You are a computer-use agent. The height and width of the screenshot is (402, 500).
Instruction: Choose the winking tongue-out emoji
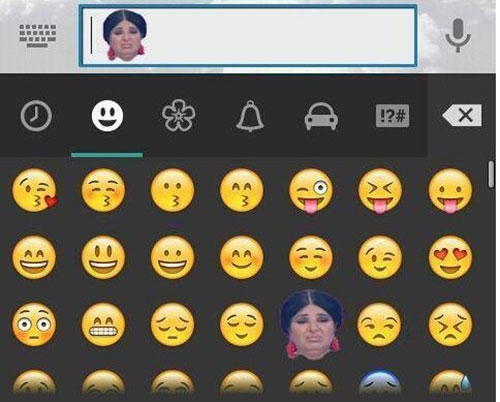coord(311,191)
